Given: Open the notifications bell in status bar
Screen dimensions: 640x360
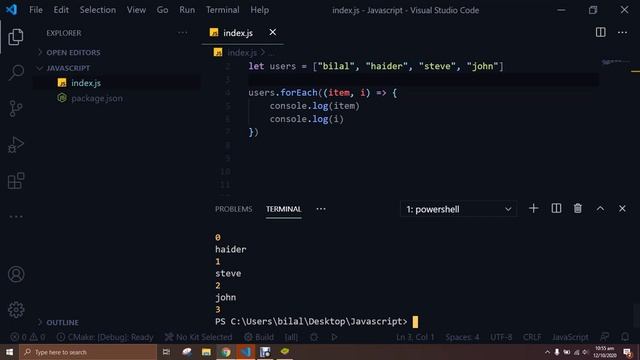Looking at the screenshot, I should coord(625,337).
